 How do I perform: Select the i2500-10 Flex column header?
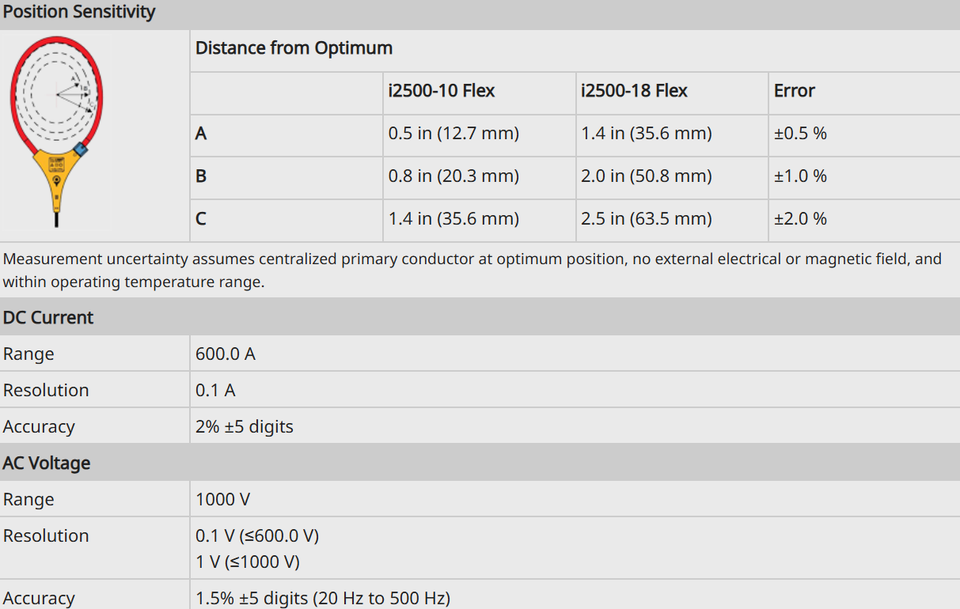click(441, 91)
